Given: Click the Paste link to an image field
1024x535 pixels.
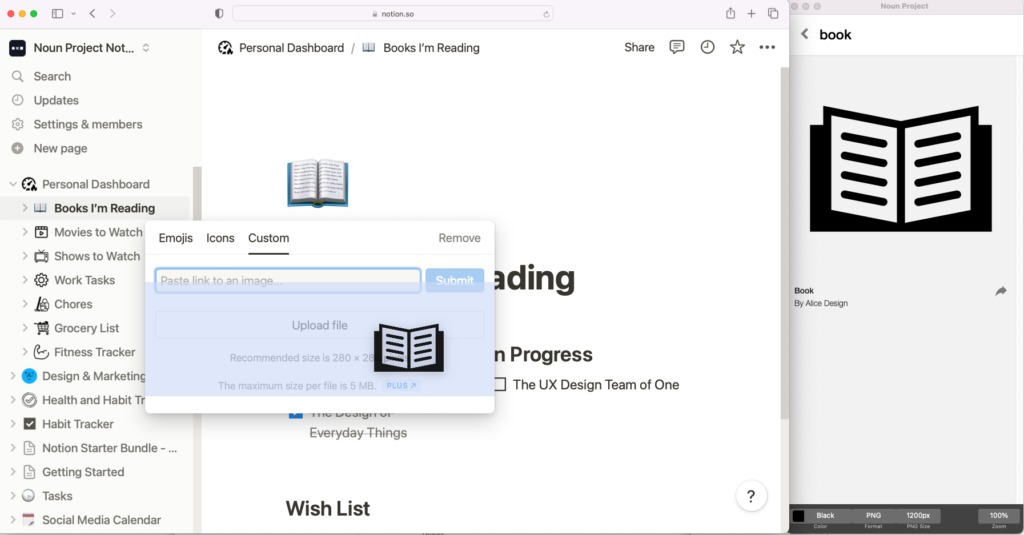Looking at the screenshot, I should [x=288, y=280].
